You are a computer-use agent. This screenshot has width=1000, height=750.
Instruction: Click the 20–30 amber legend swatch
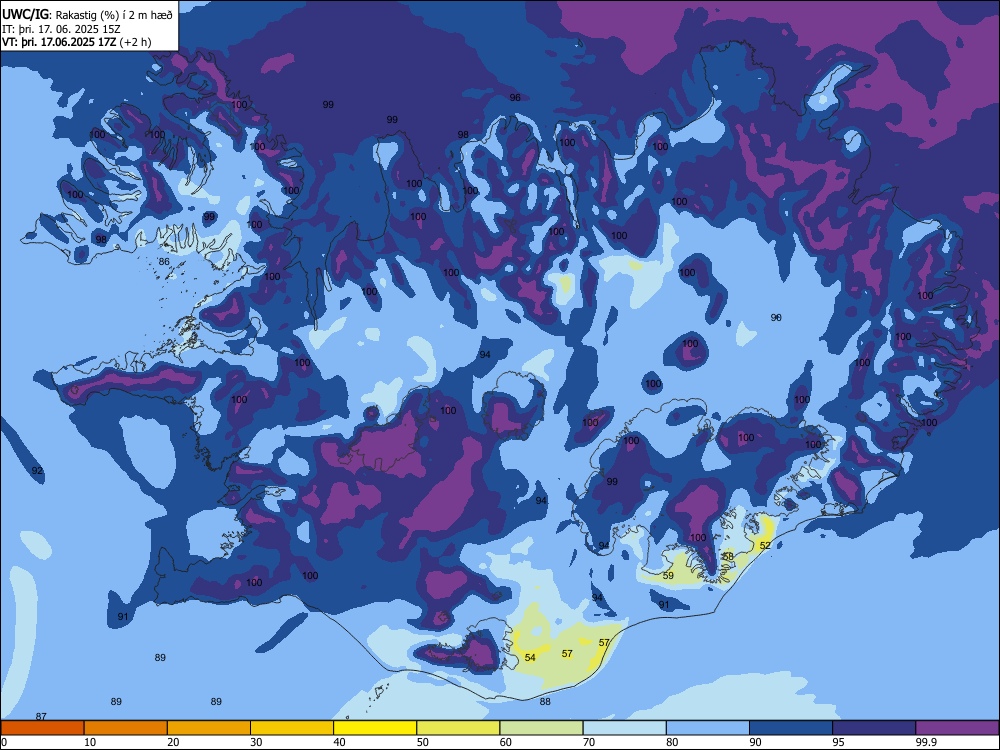point(209,728)
